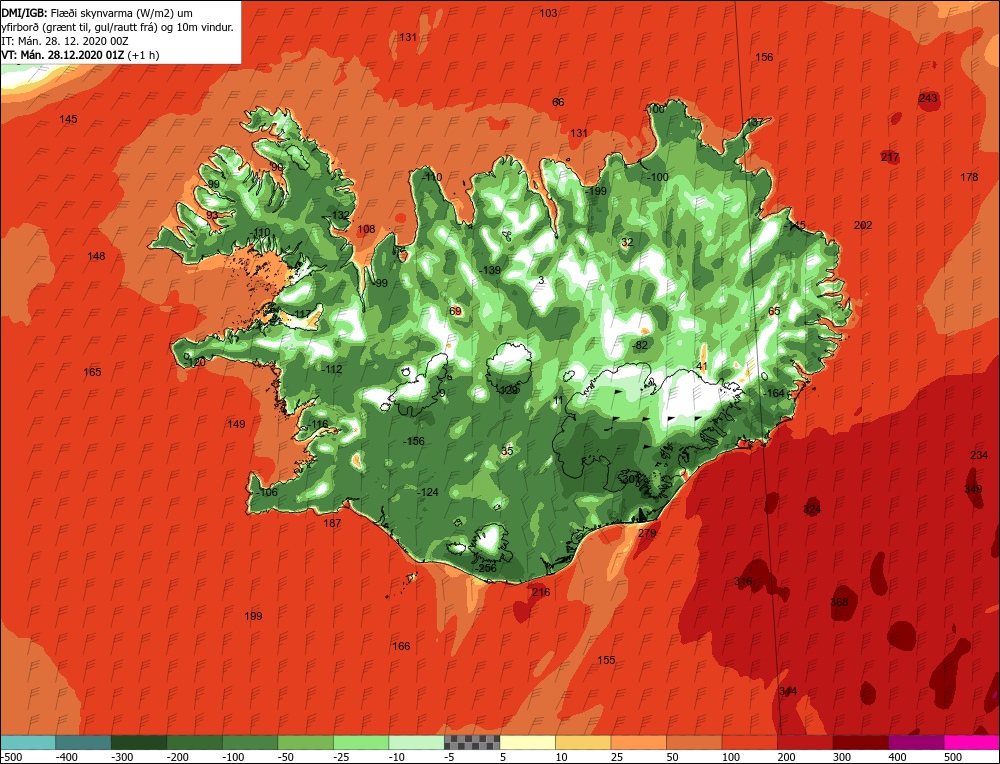Click the flux value 216 off the south coast

point(541,592)
